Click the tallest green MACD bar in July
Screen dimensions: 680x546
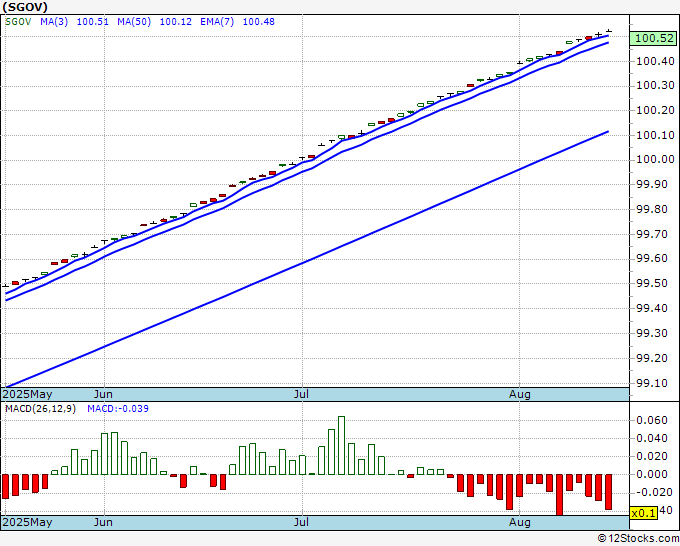coord(341,445)
